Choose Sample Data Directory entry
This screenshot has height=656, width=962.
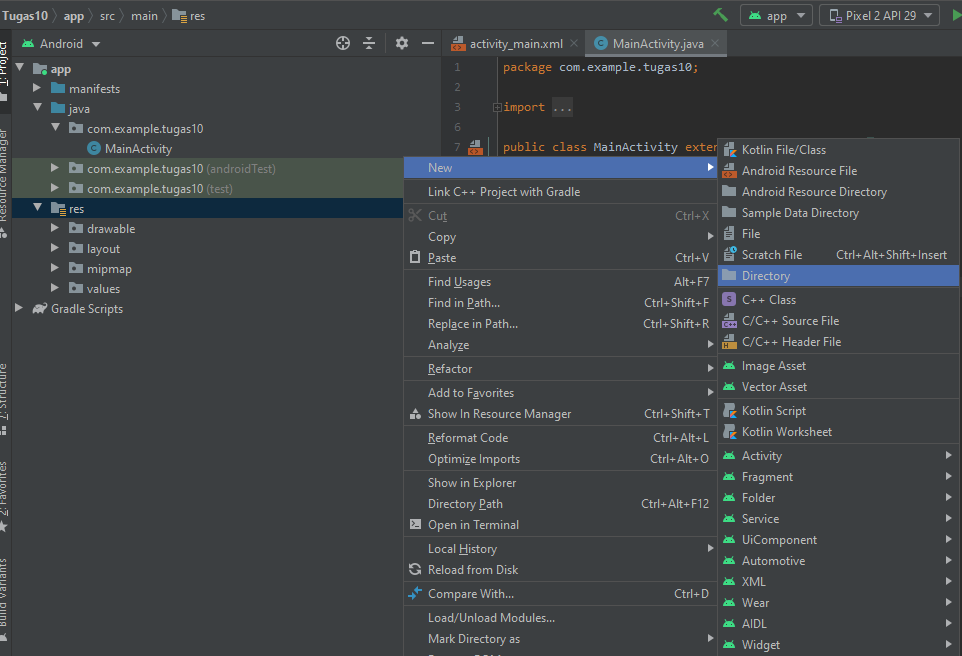point(838,212)
